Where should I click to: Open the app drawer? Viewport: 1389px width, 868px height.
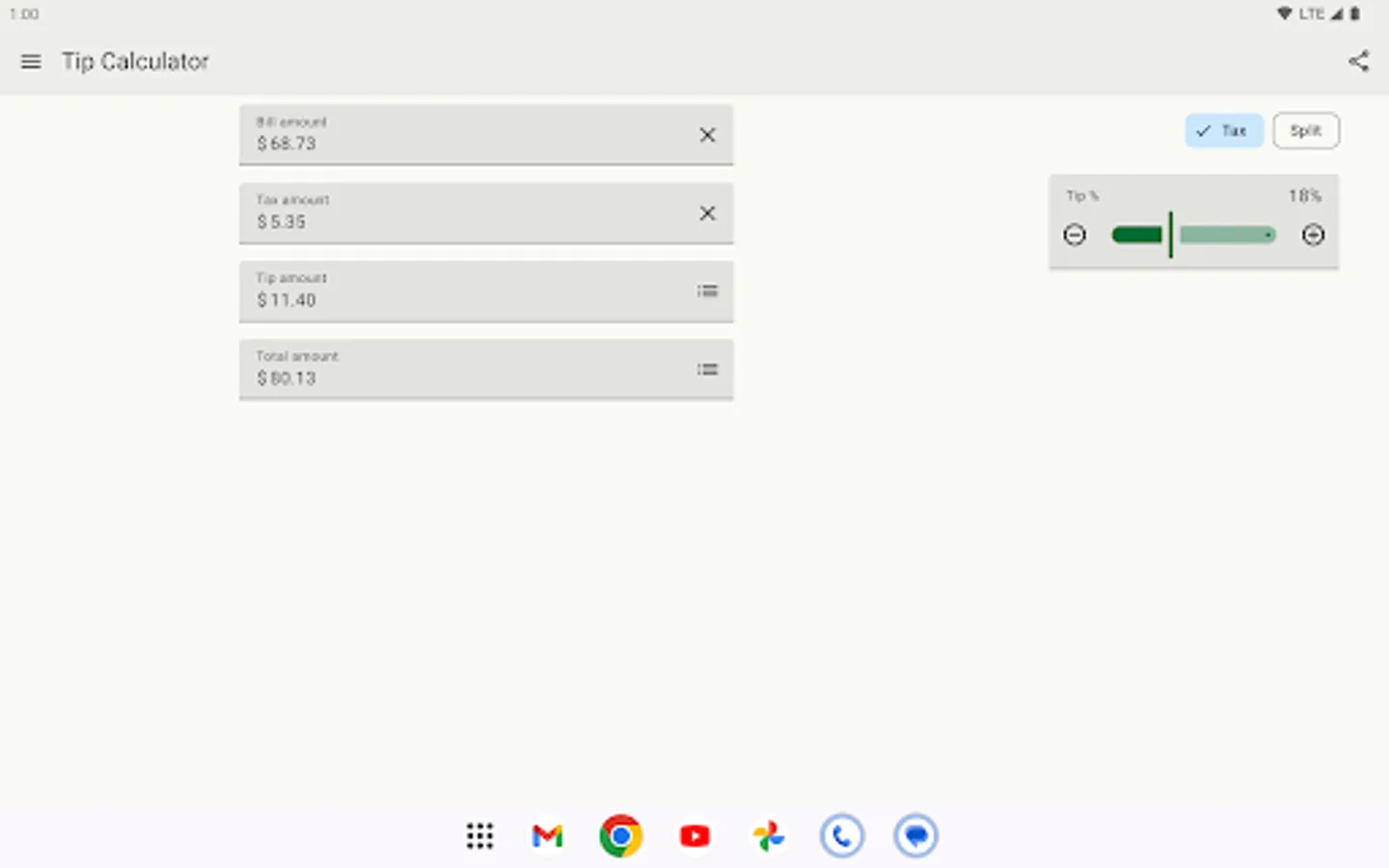(x=479, y=836)
